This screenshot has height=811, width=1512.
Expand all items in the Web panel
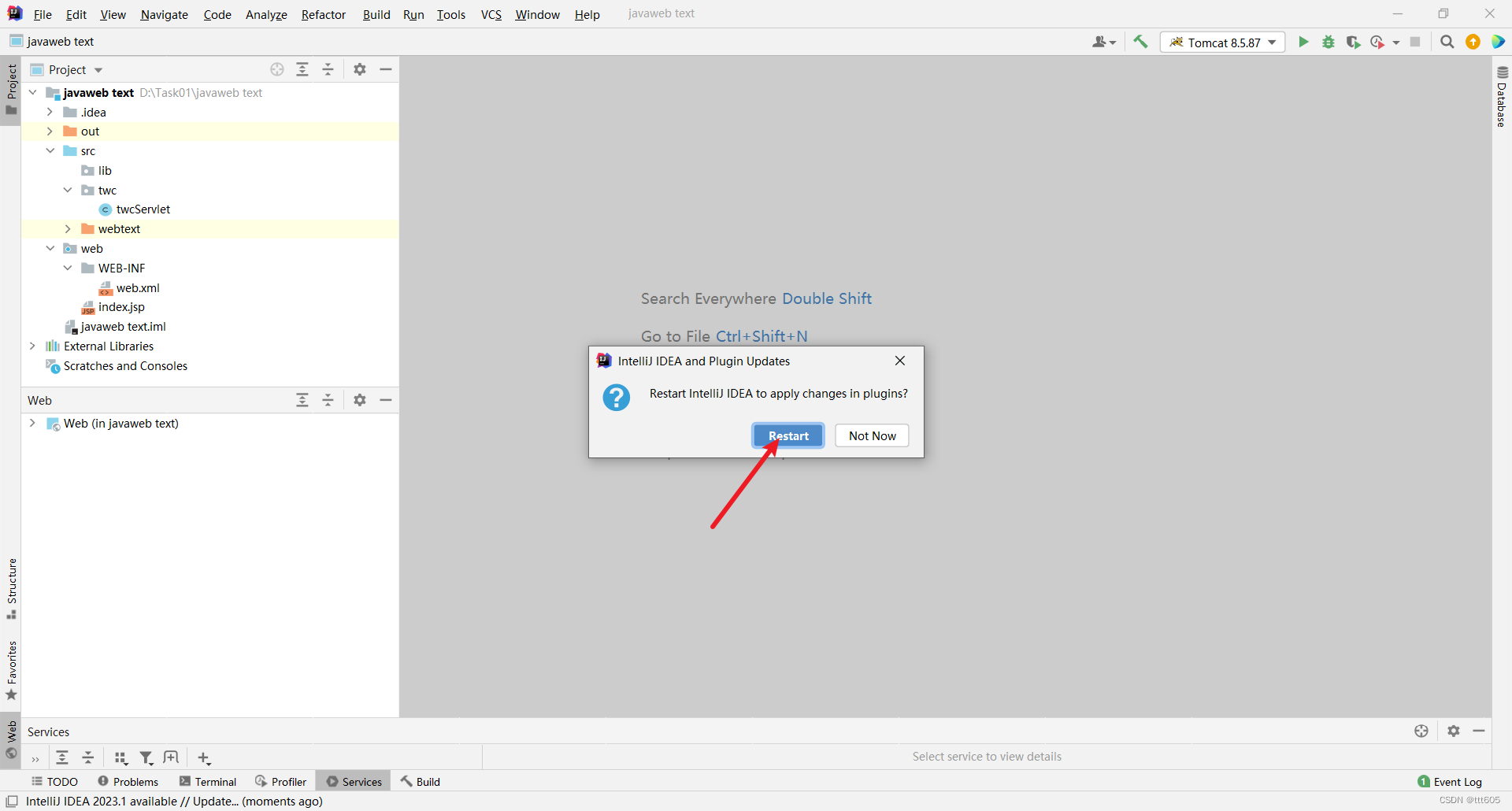pyautogui.click(x=302, y=400)
